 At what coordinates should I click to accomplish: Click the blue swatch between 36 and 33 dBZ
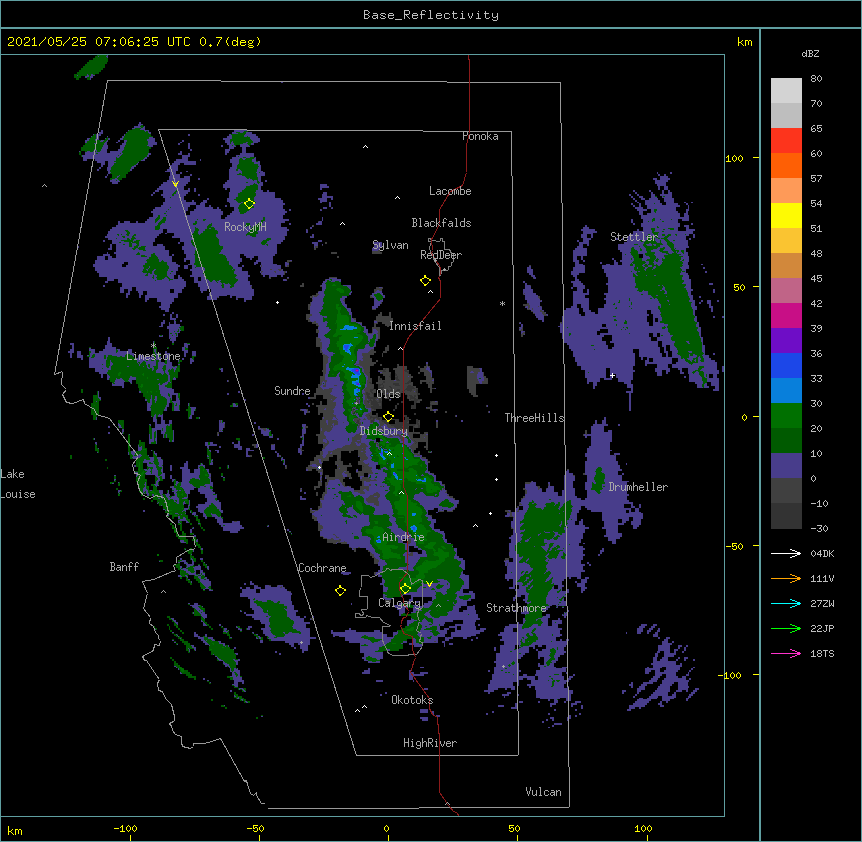pyautogui.click(x=786, y=365)
